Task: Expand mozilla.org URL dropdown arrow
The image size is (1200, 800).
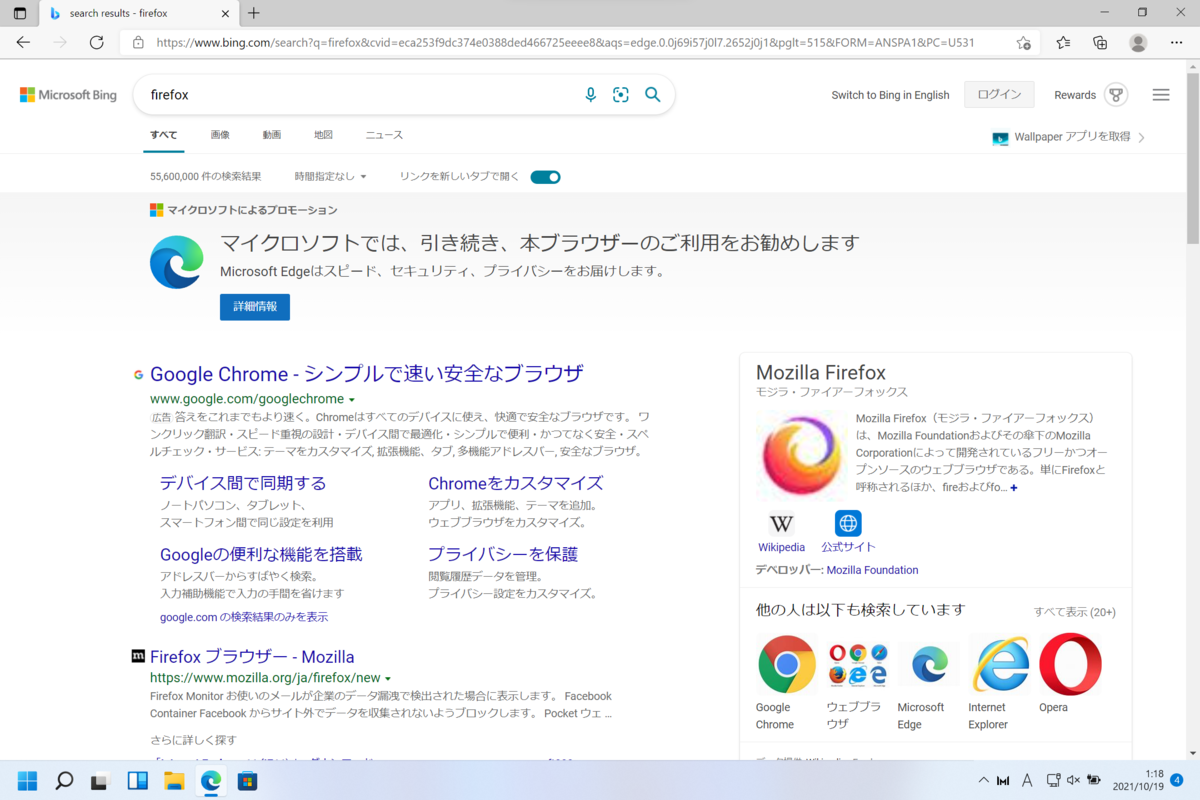Action: pos(388,678)
